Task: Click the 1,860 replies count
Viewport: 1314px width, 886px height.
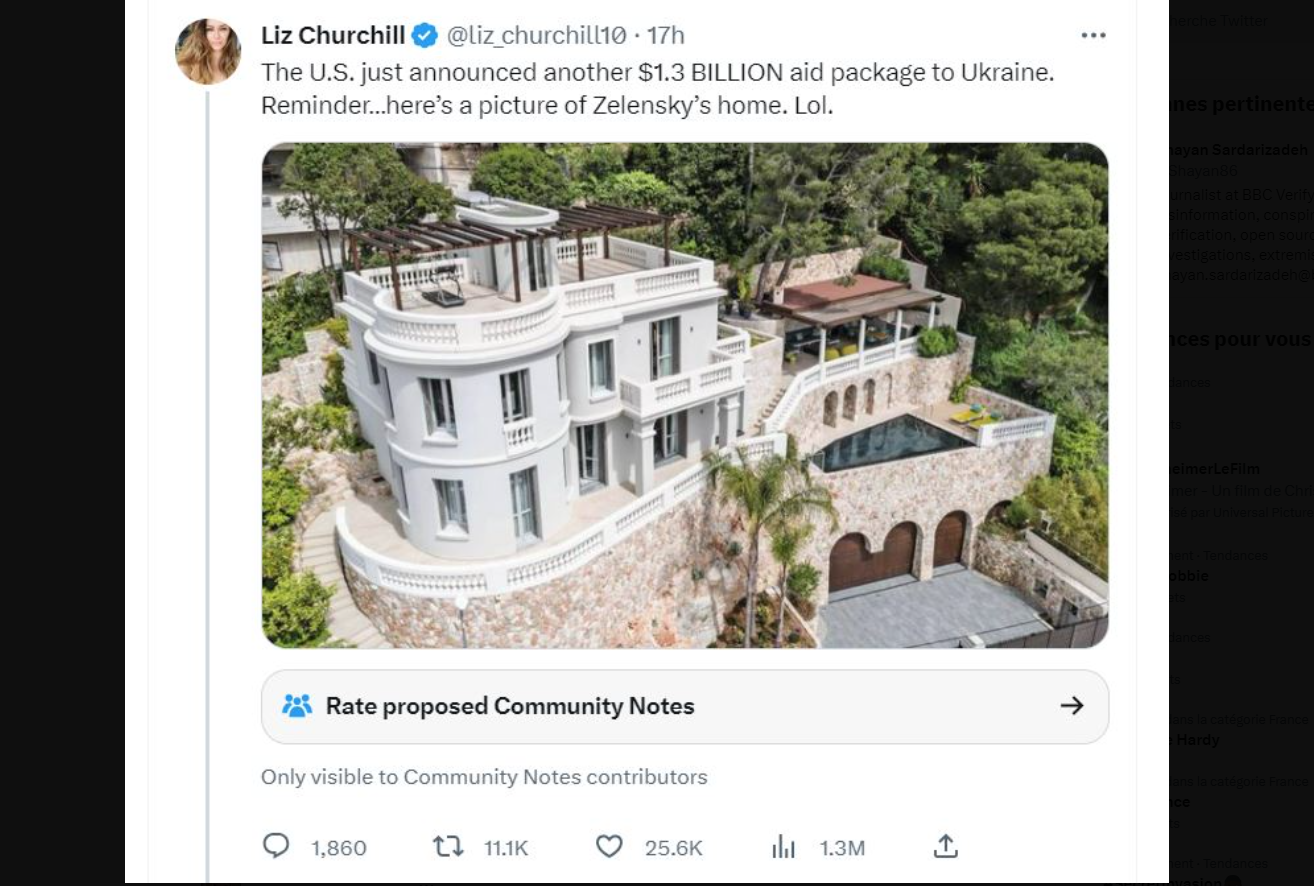Action: pos(339,848)
